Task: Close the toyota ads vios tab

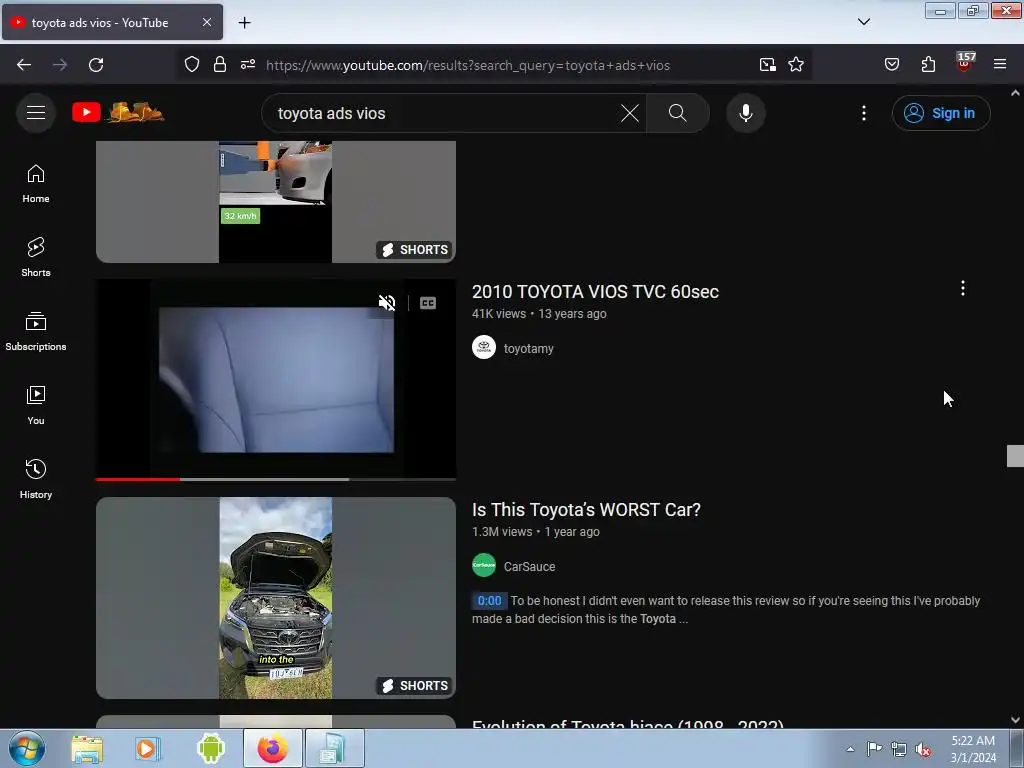Action: [x=207, y=22]
